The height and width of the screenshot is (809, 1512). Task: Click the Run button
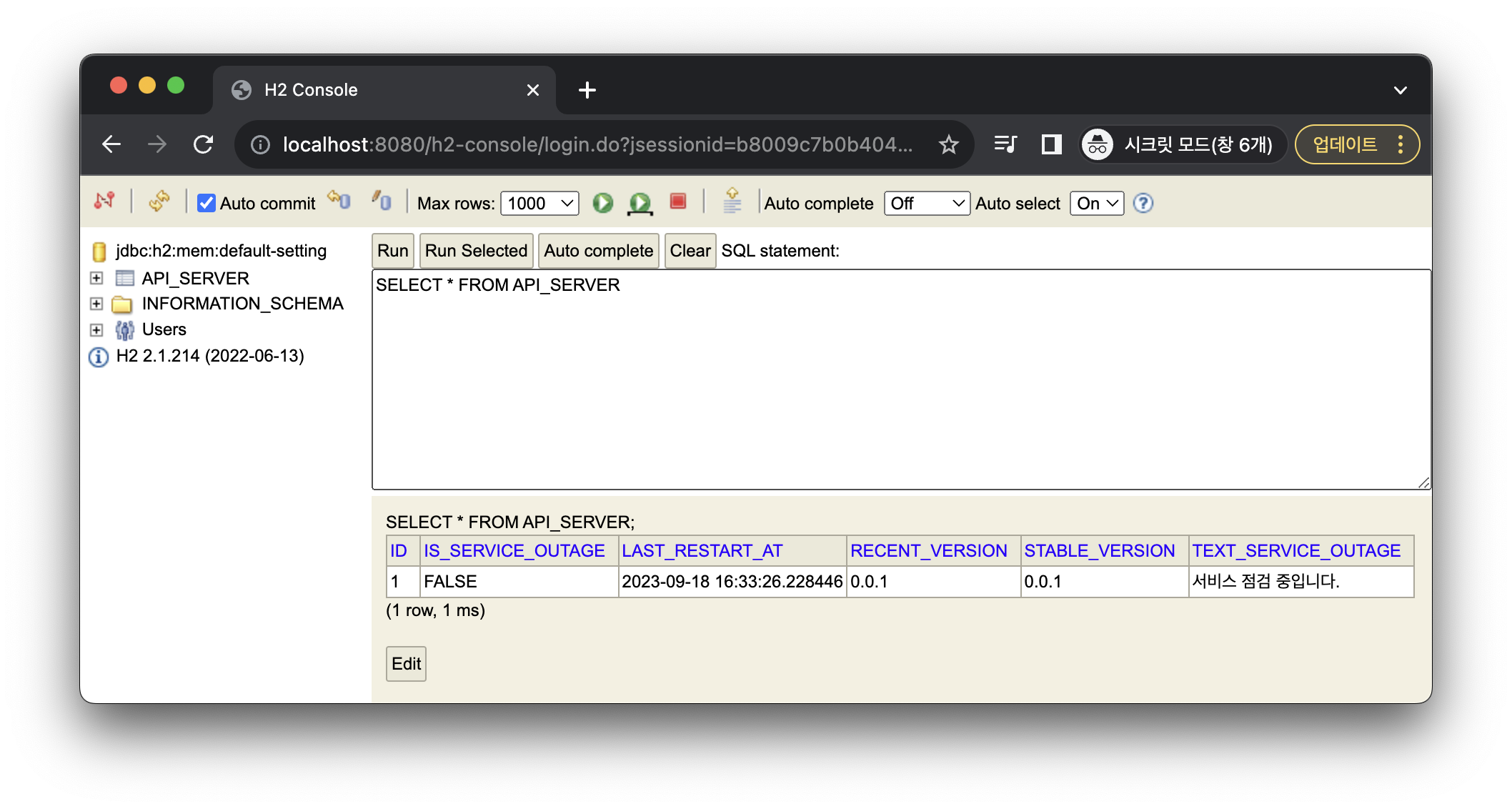[x=393, y=251]
